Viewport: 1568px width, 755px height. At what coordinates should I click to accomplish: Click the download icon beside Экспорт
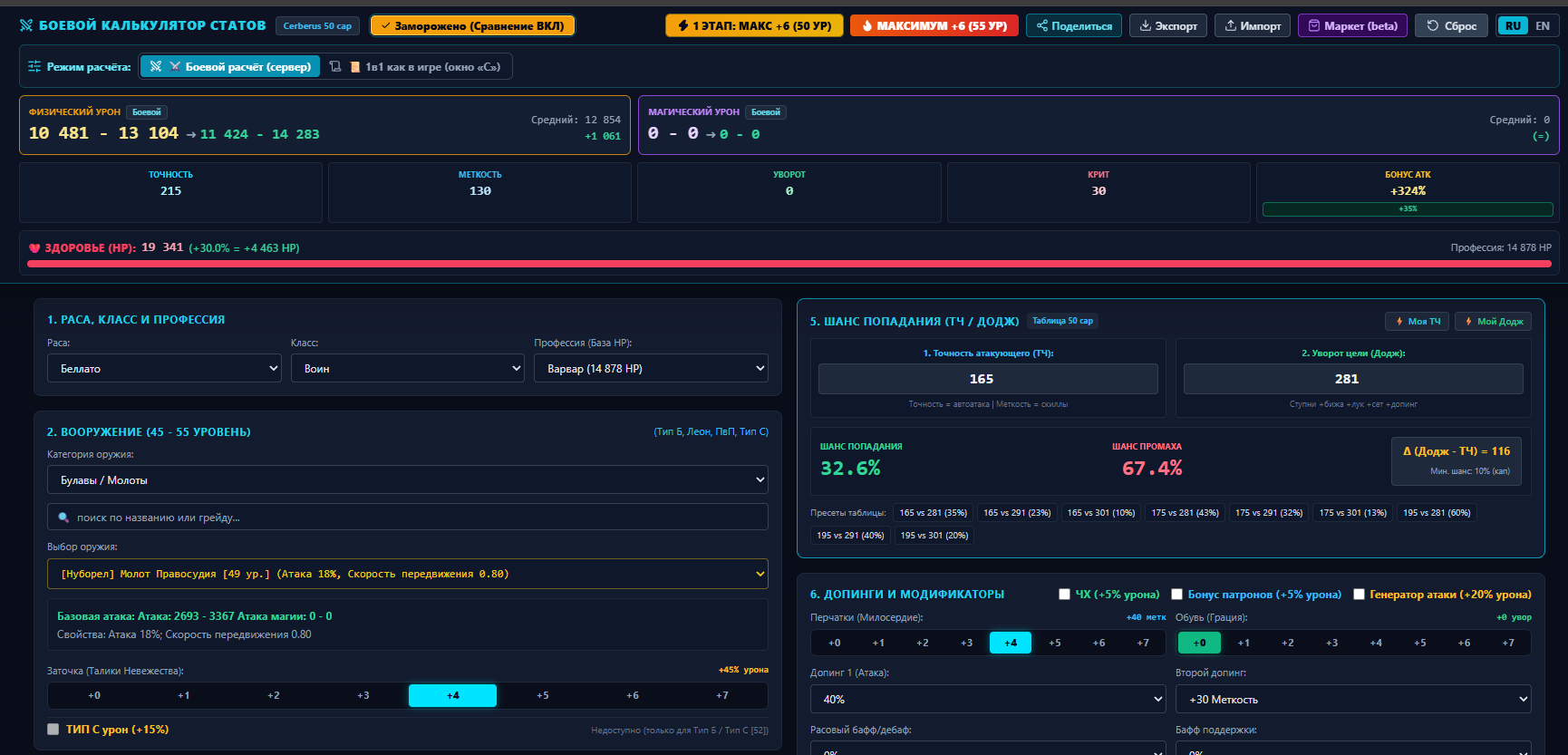coord(1146,25)
